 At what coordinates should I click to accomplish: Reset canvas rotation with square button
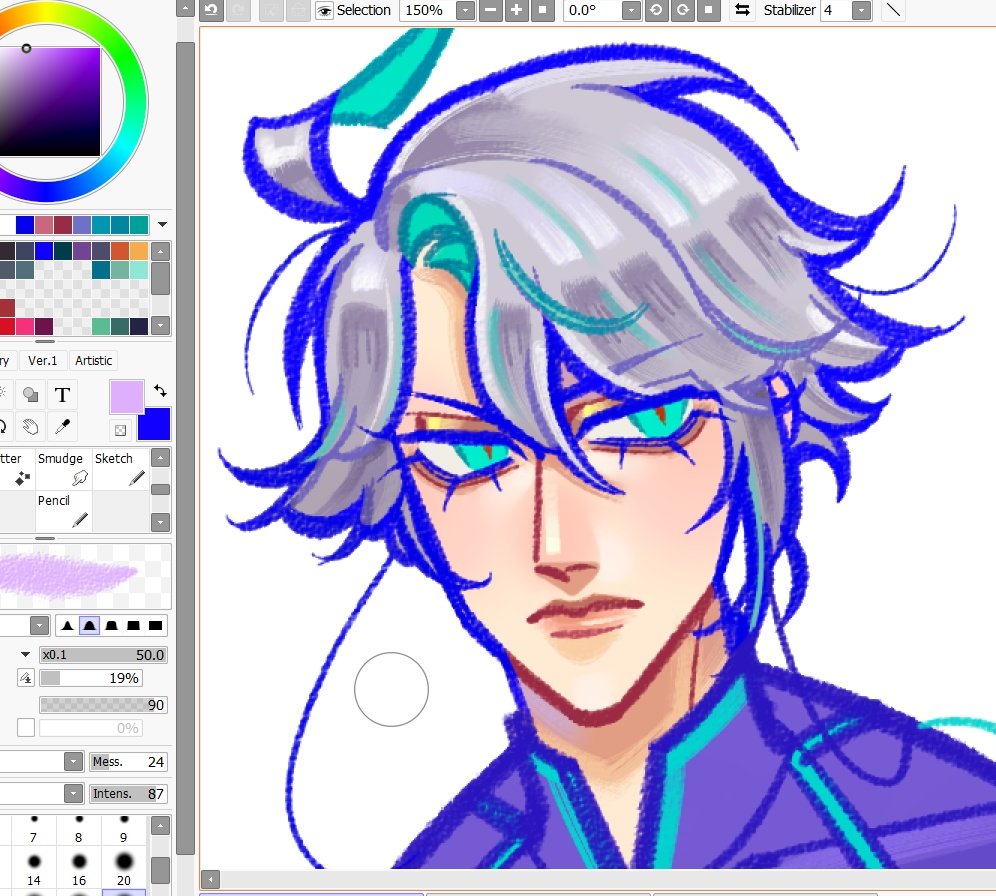(x=708, y=10)
